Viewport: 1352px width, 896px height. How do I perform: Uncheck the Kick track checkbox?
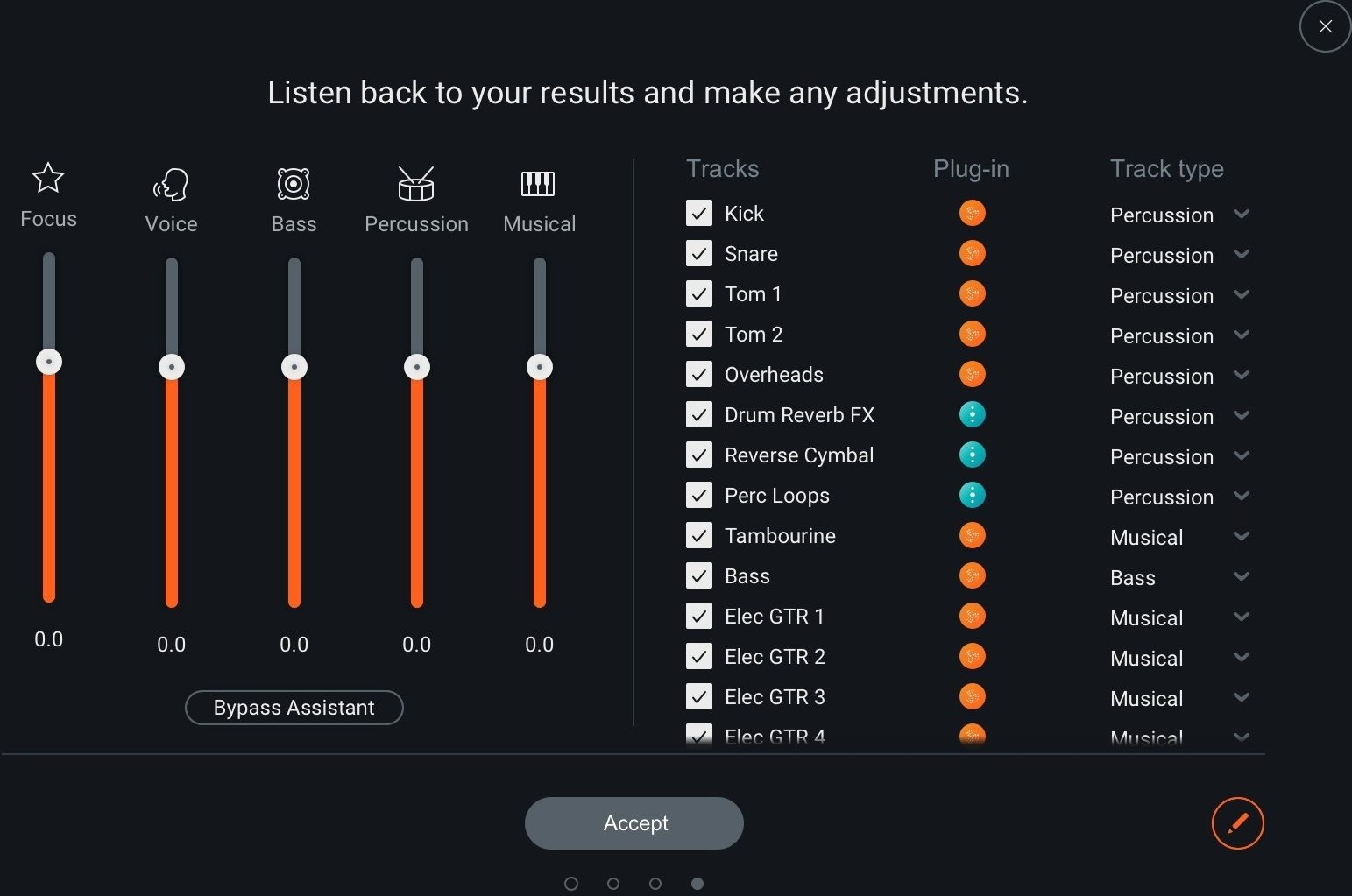(699, 213)
